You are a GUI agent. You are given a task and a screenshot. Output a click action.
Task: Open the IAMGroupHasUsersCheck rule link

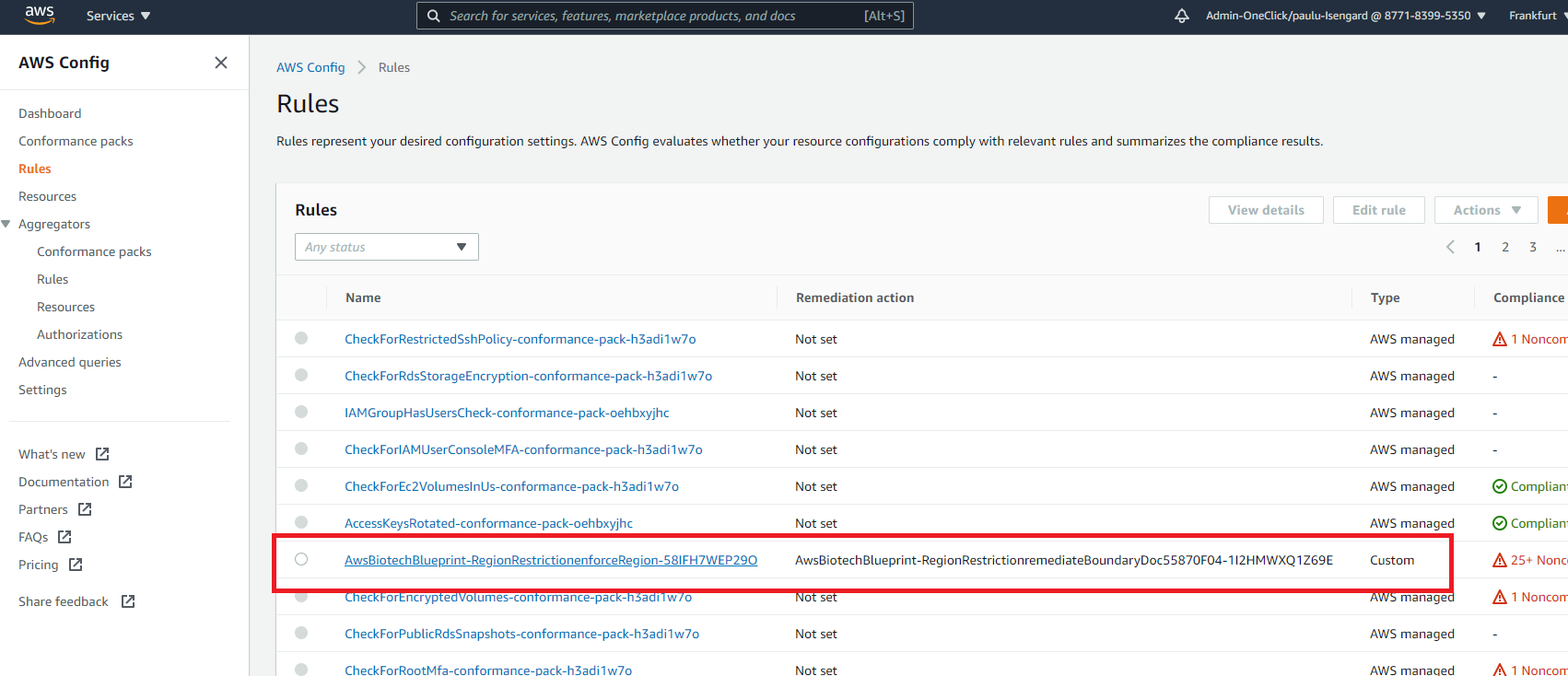pos(507,413)
